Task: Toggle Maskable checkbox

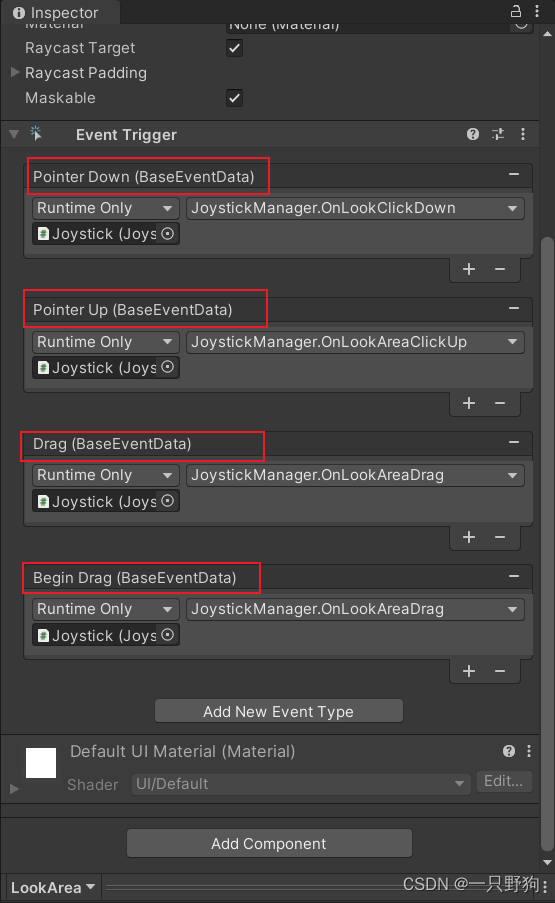Action: tap(234, 98)
